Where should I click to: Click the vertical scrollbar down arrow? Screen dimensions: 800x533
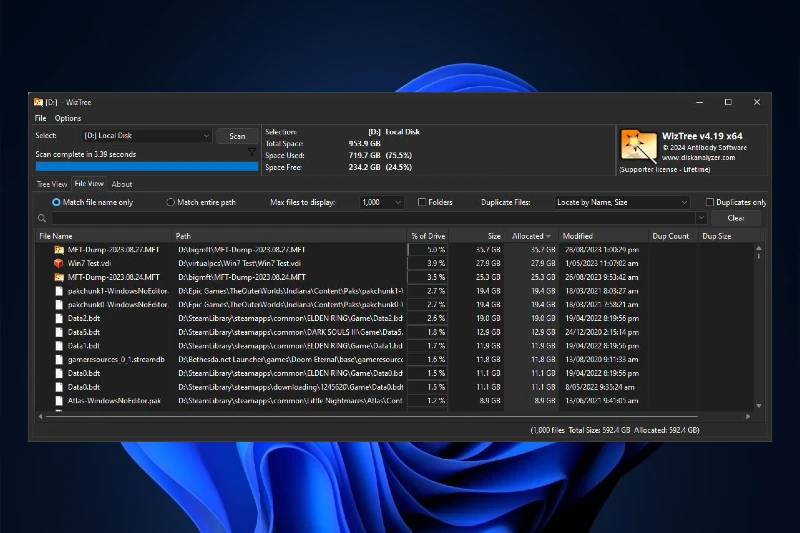pos(759,406)
